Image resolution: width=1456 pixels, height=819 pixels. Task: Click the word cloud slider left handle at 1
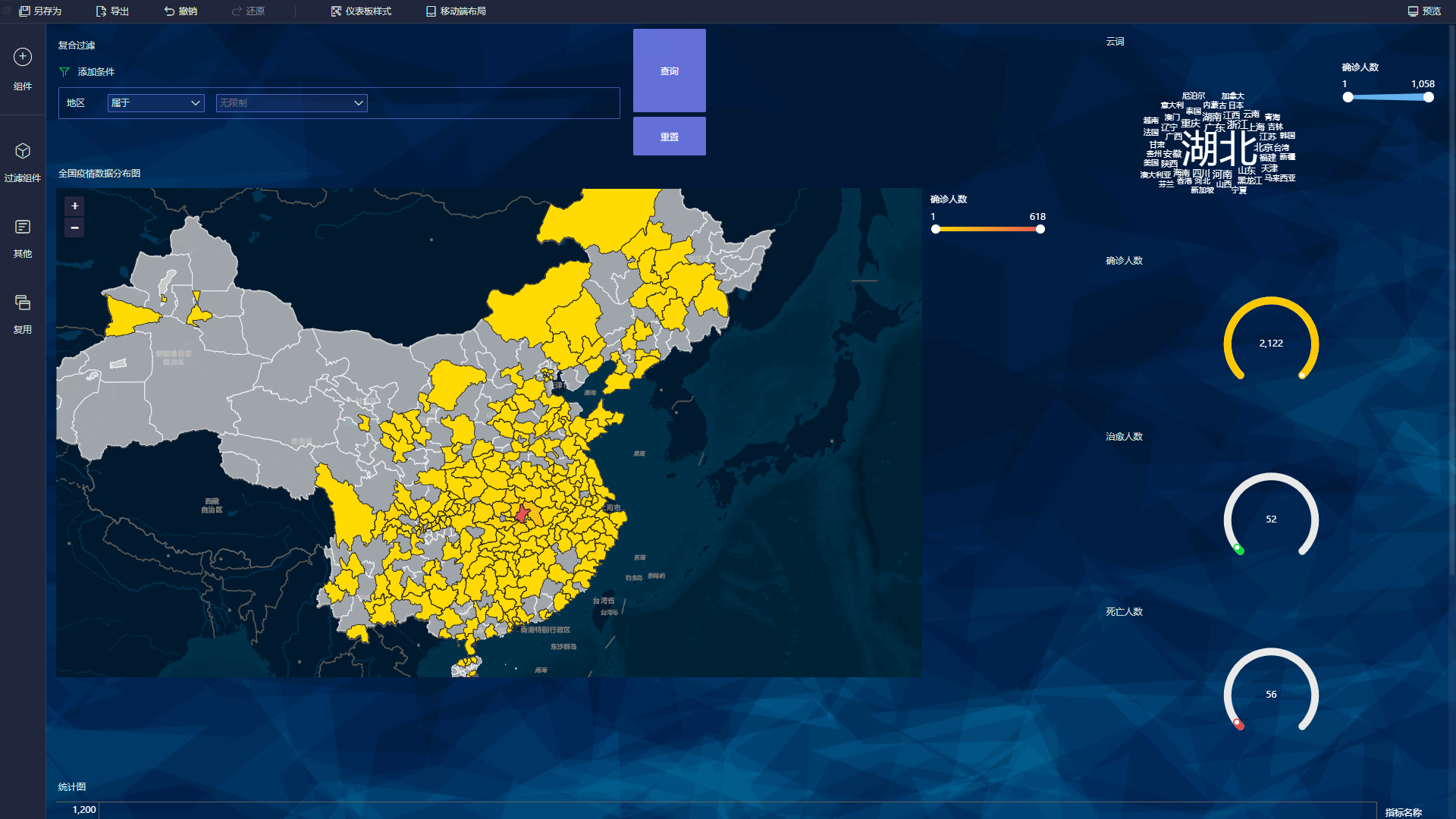pyautogui.click(x=1348, y=97)
